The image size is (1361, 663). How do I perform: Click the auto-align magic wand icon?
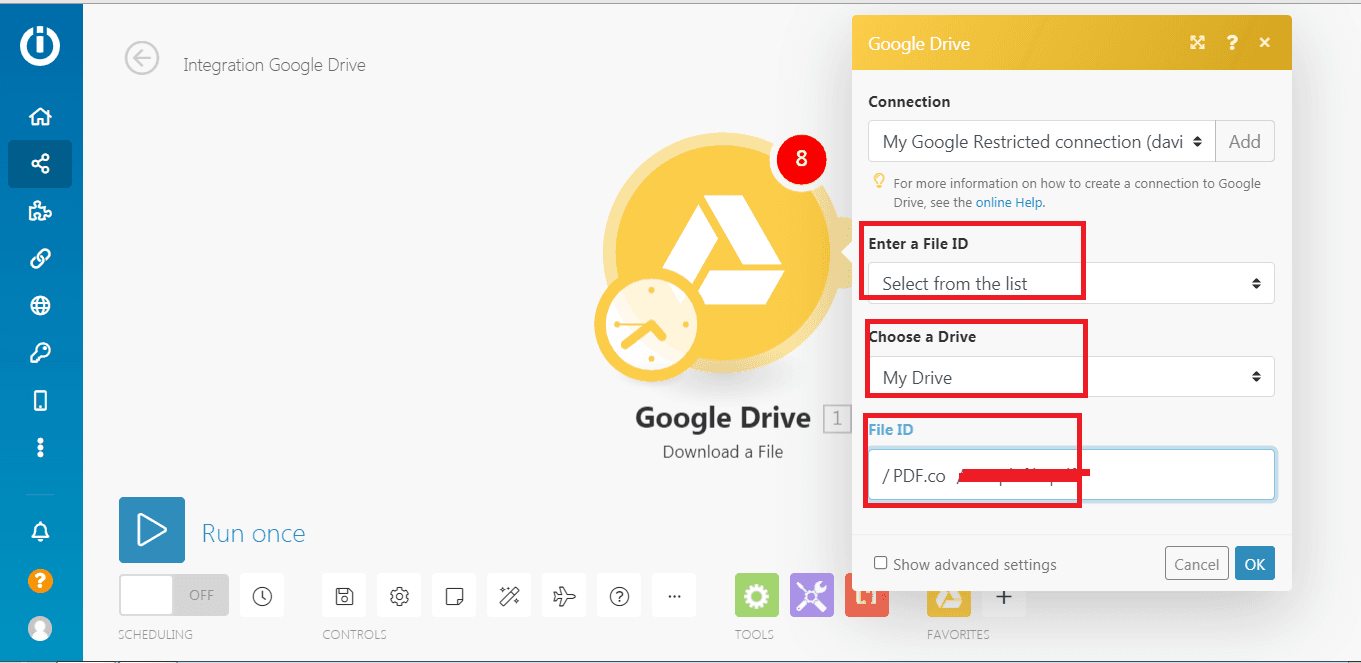click(x=509, y=596)
